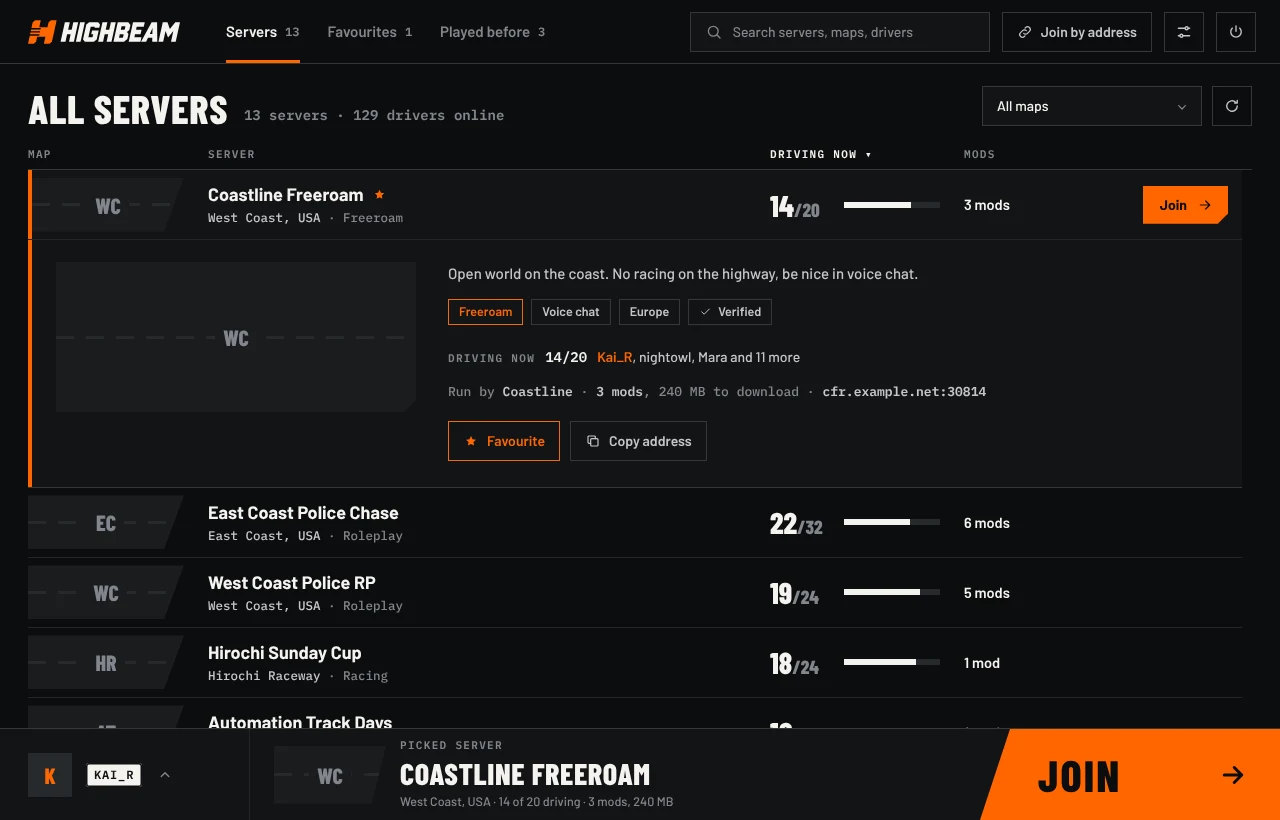Image resolution: width=1280 pixels, height=820 pixels.
Task: Add Coastline Freeroam to Favourites
Action: 504,441
